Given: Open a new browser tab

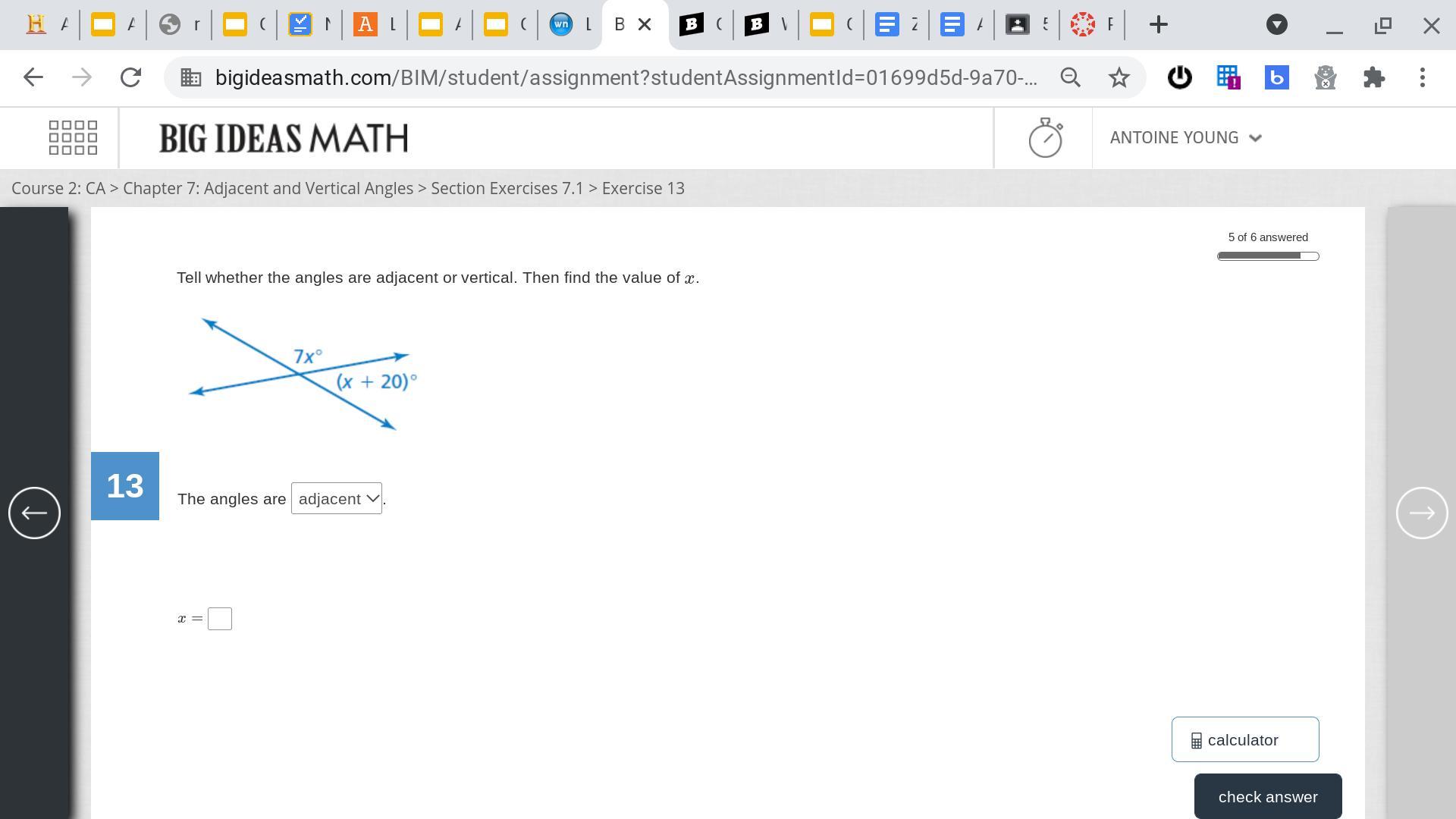Looking at the screenshot, I should (x=1158, y=25).
